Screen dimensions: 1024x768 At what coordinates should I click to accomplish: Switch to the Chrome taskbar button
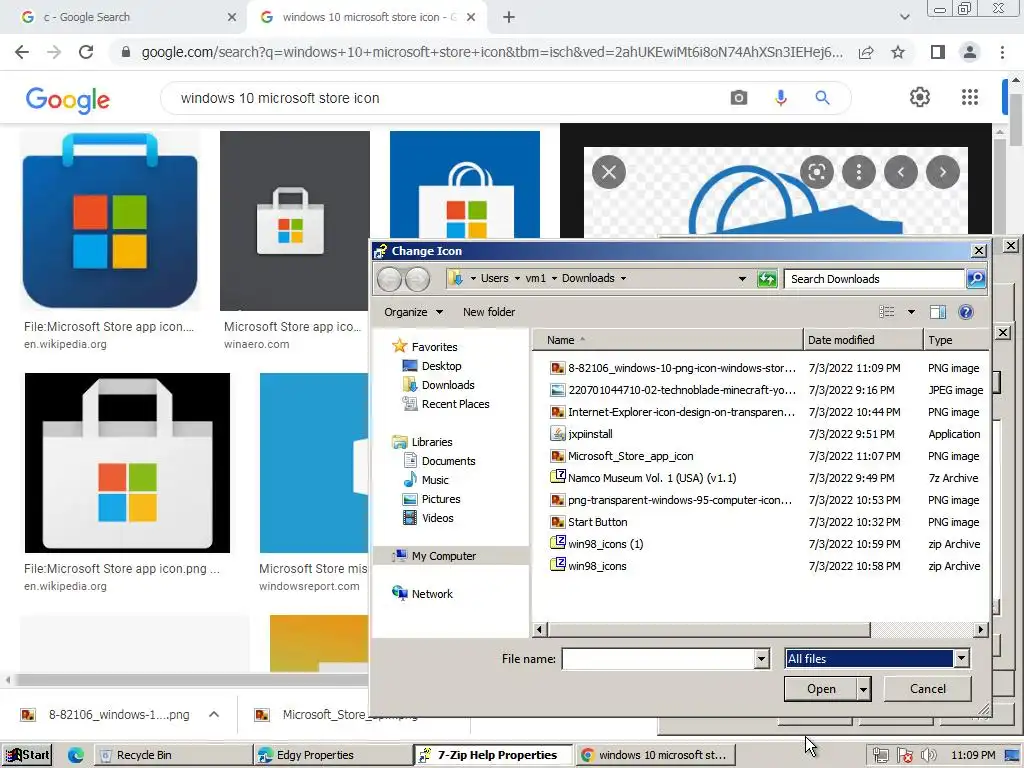click(655, 755)
